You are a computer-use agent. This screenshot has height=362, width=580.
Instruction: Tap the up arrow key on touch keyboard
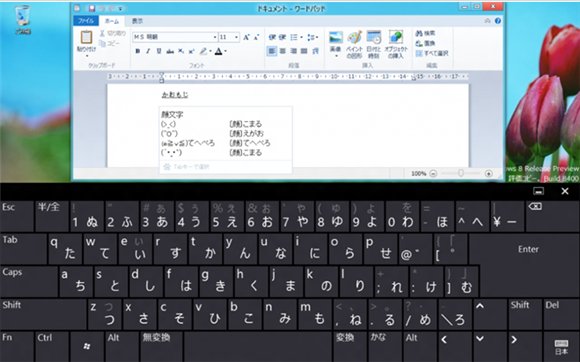(x=490, y=314)
